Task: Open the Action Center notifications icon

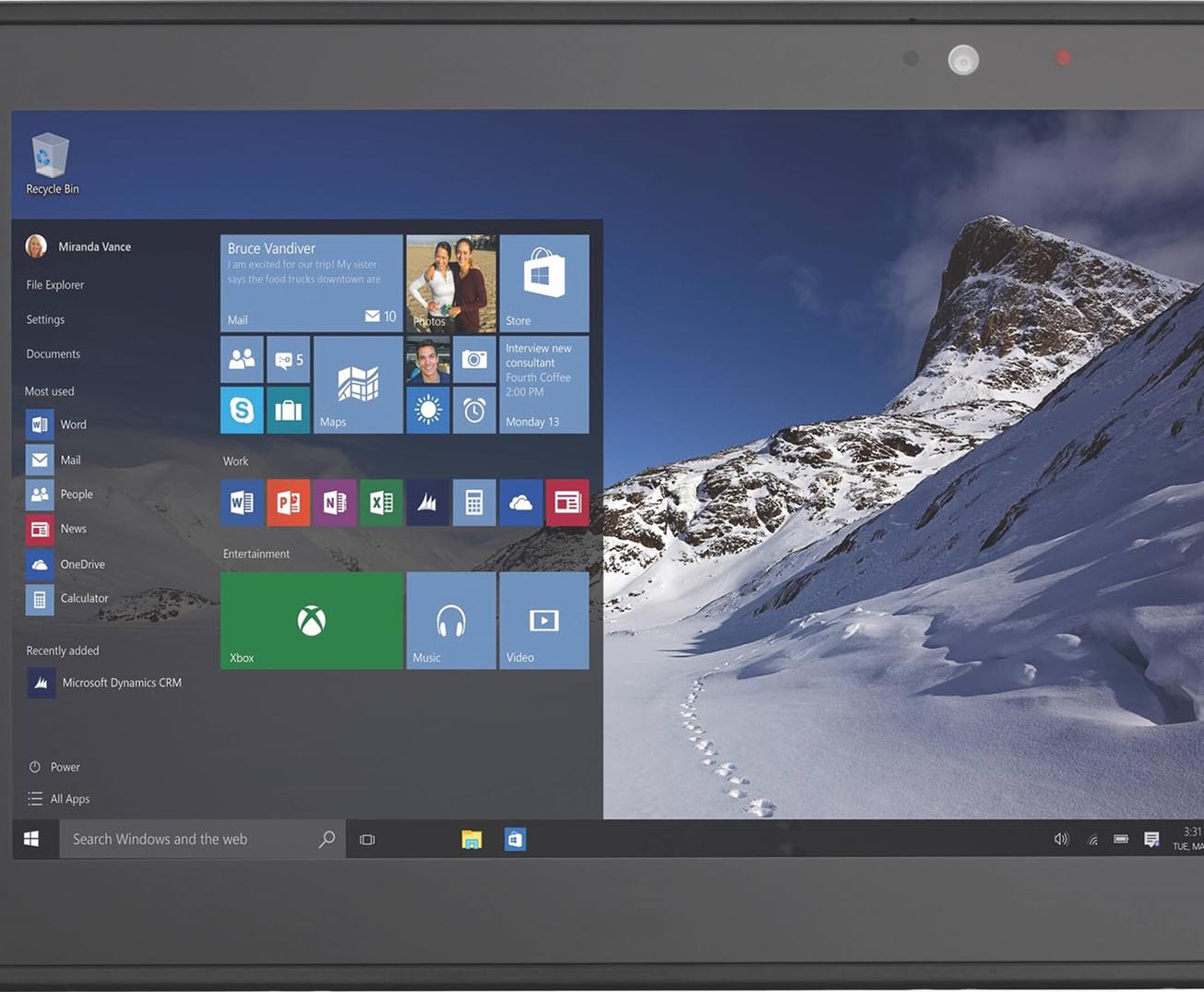Action: click(x=1151, y=839)
